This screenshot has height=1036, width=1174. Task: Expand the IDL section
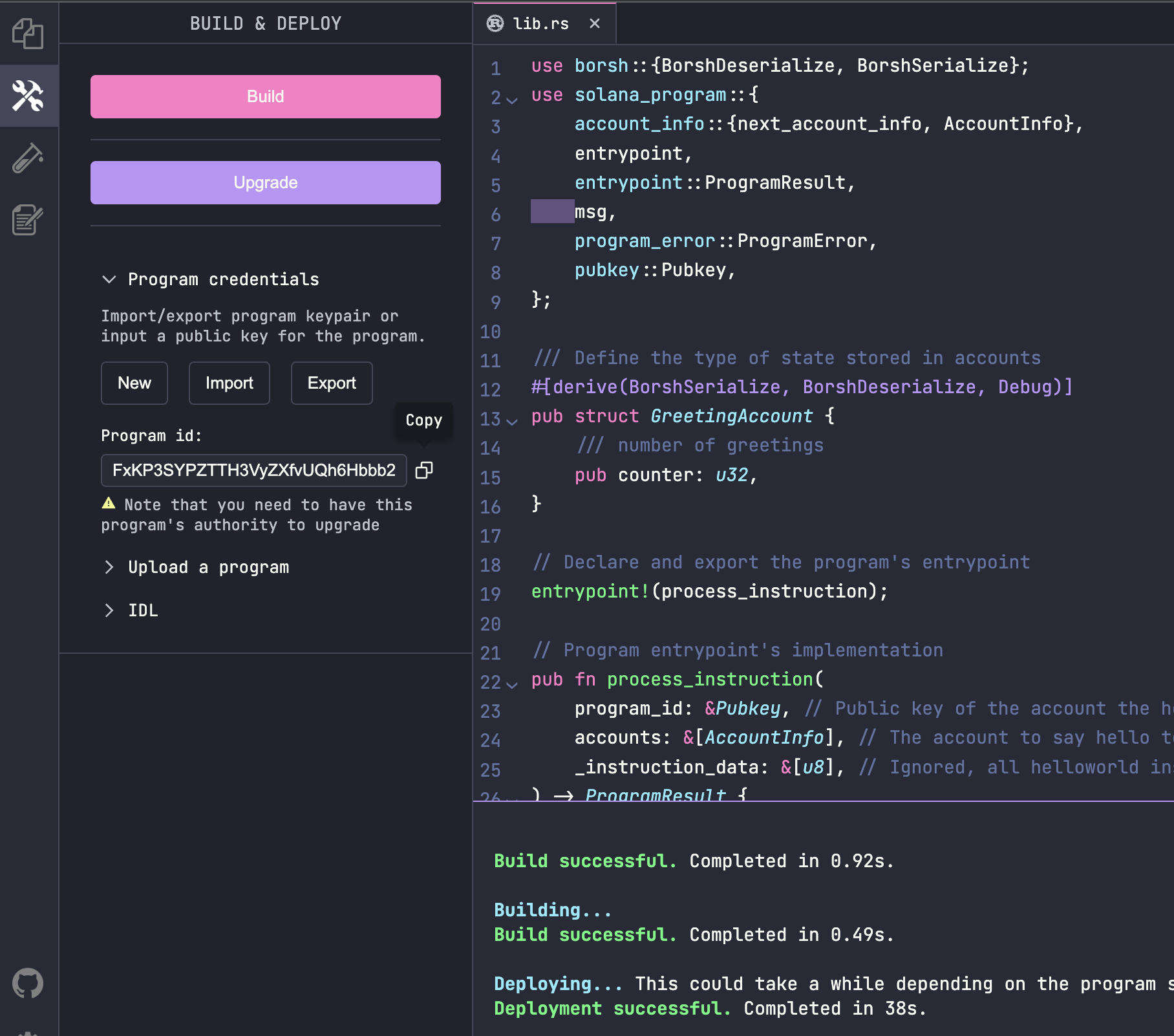[109, 610]
